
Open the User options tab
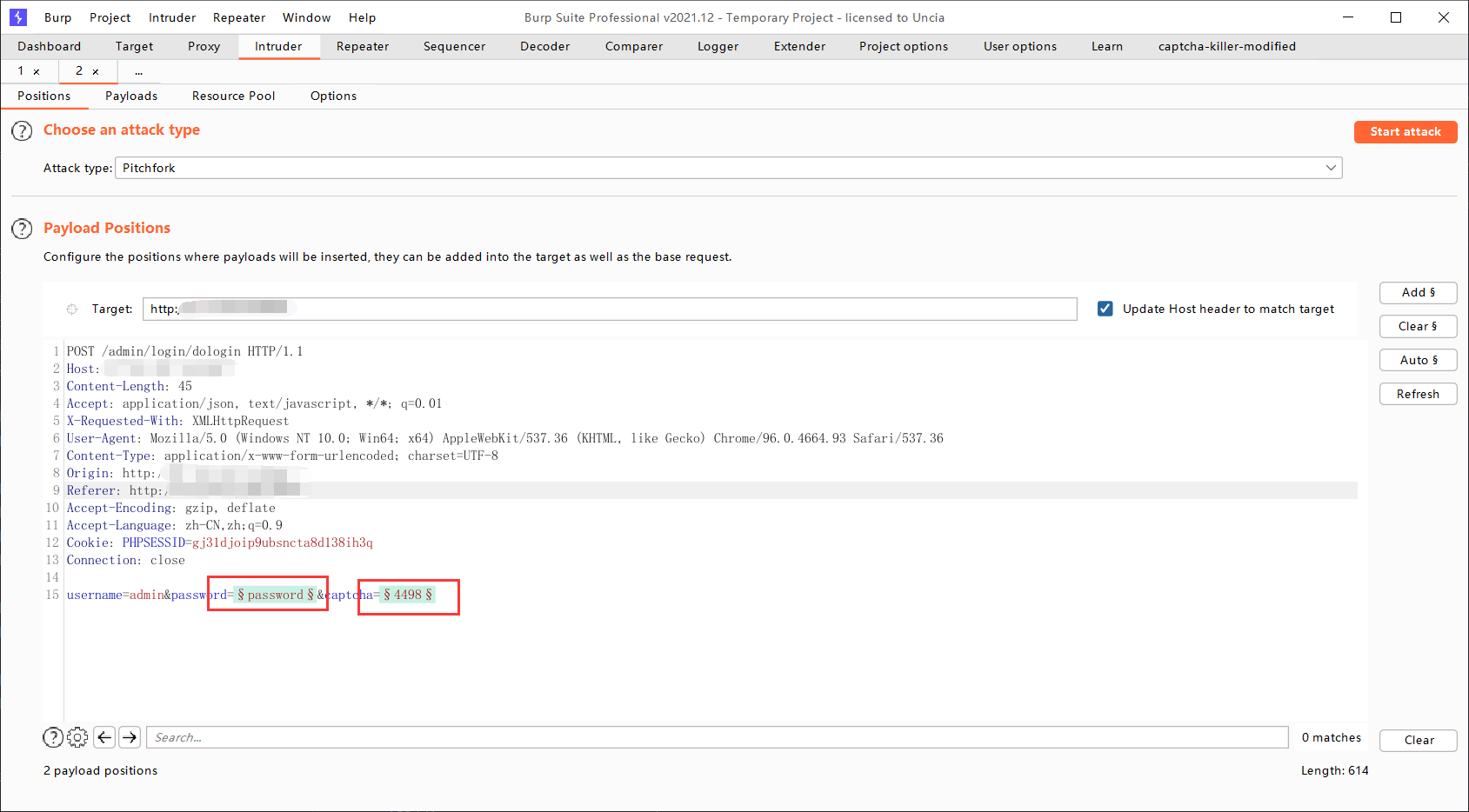(1020, 46)
